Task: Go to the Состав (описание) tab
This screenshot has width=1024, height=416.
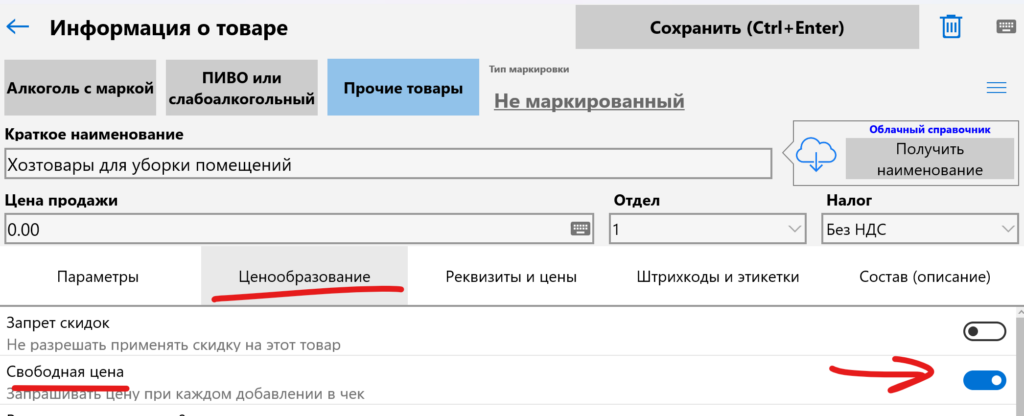Action: 924,276
